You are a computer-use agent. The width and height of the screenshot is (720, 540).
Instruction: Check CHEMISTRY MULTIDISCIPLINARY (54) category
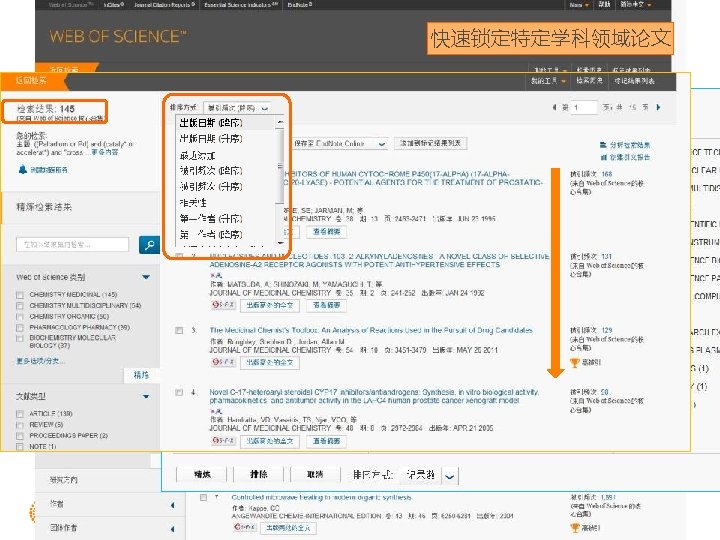(19, 306)
